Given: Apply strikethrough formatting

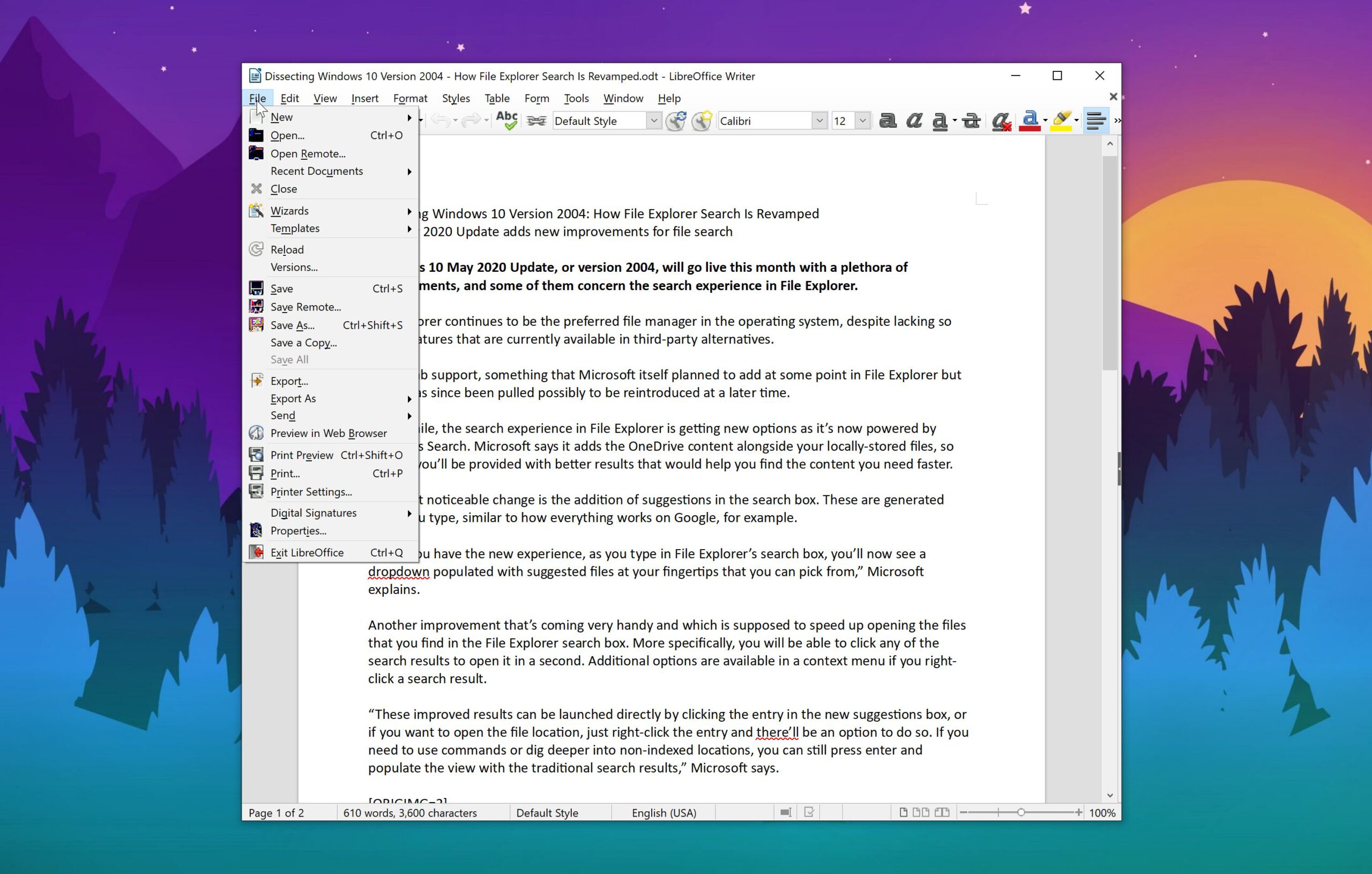Looking at the screenshot, I should [x=970, y=120].
